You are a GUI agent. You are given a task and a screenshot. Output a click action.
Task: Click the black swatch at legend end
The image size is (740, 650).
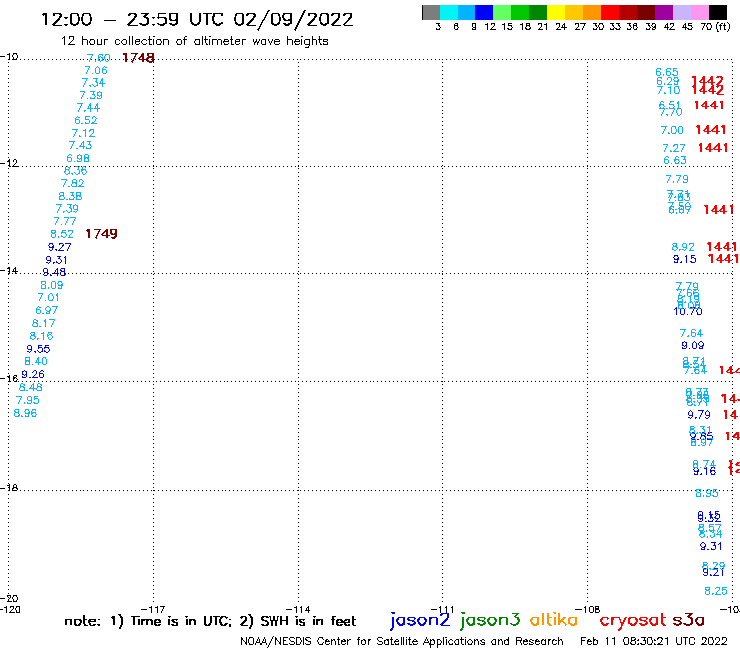(718, 12)
